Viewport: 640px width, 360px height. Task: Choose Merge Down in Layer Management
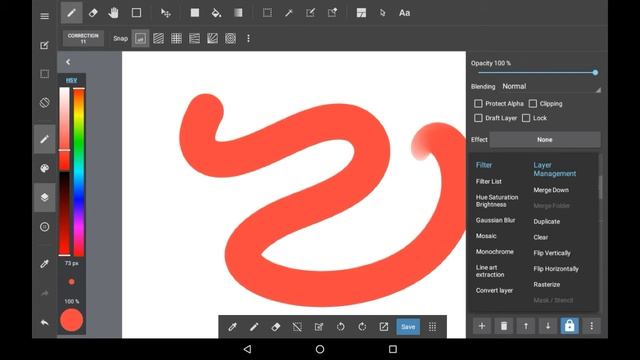(551, 190)
